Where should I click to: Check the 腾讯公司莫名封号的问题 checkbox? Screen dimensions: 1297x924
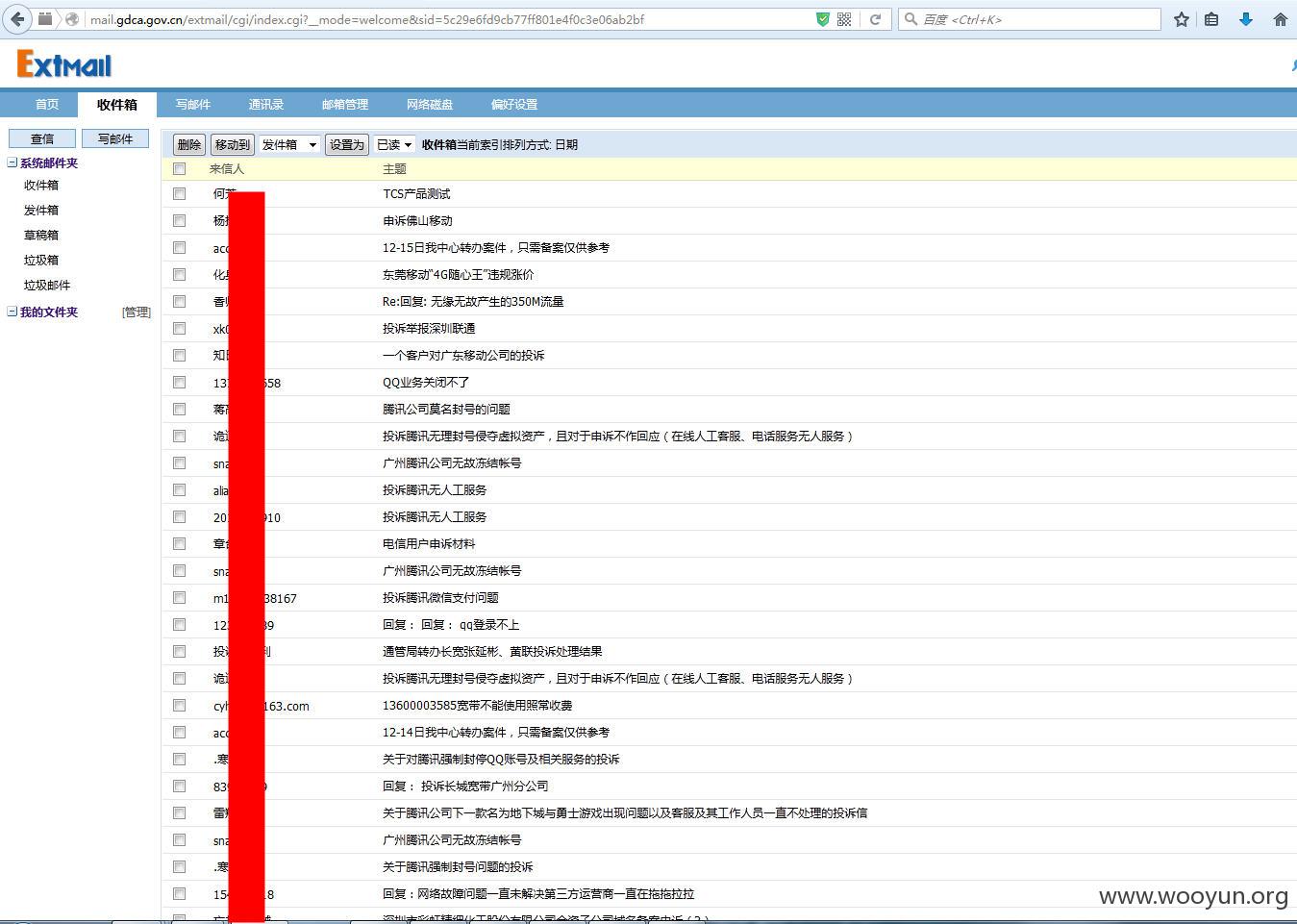pyautogui.click(x=179, y=409)
